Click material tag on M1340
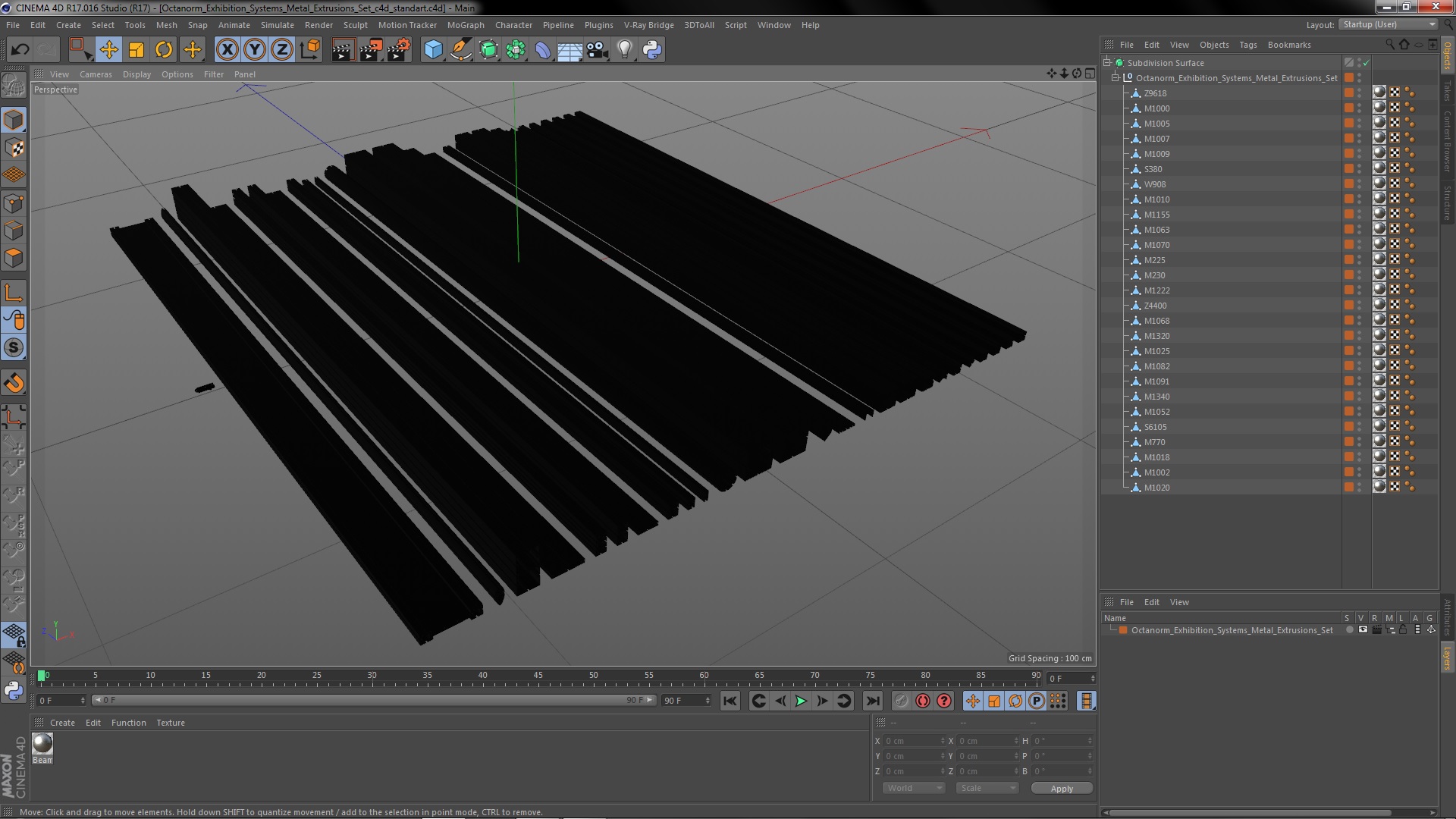Image resolution: width=1456 pixels, height=819 pixels. pos(1379,397)
